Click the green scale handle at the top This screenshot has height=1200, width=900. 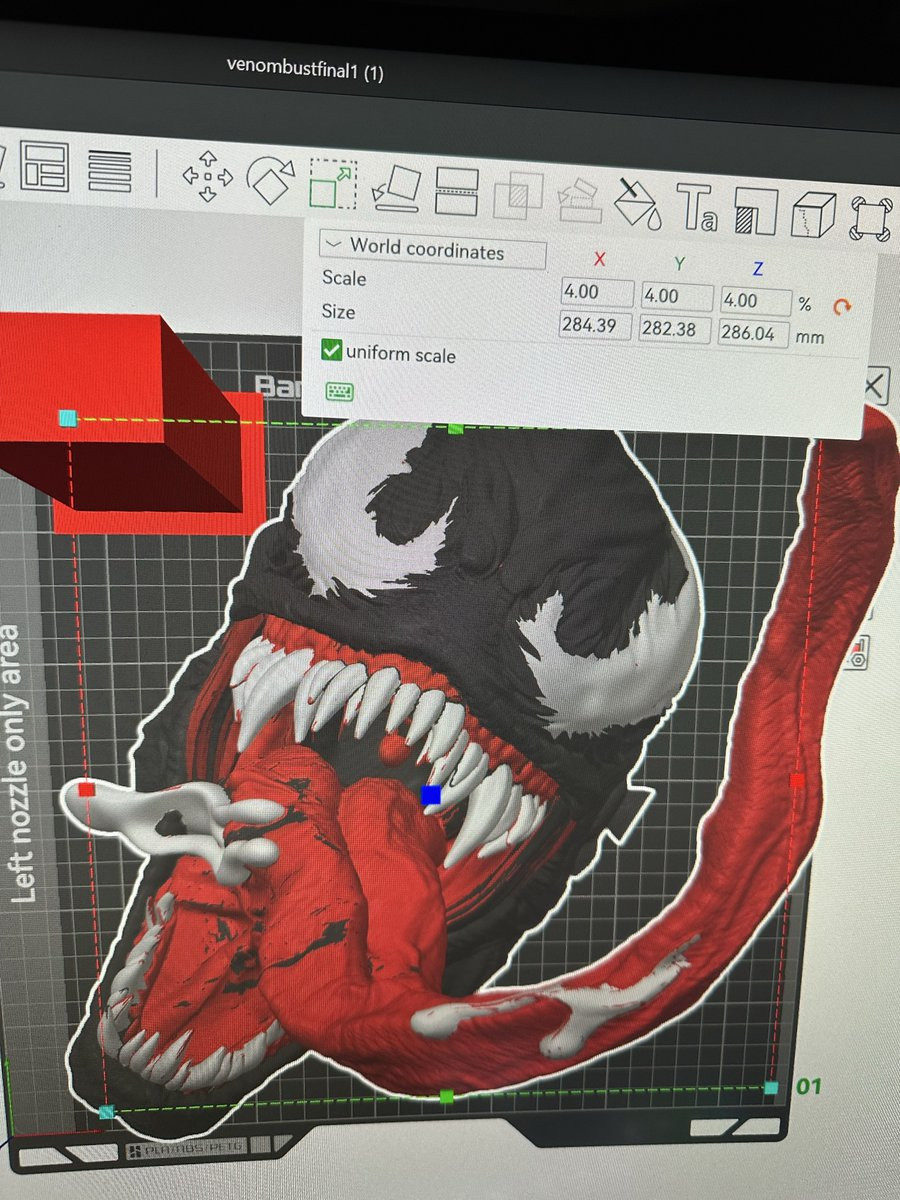456,428
